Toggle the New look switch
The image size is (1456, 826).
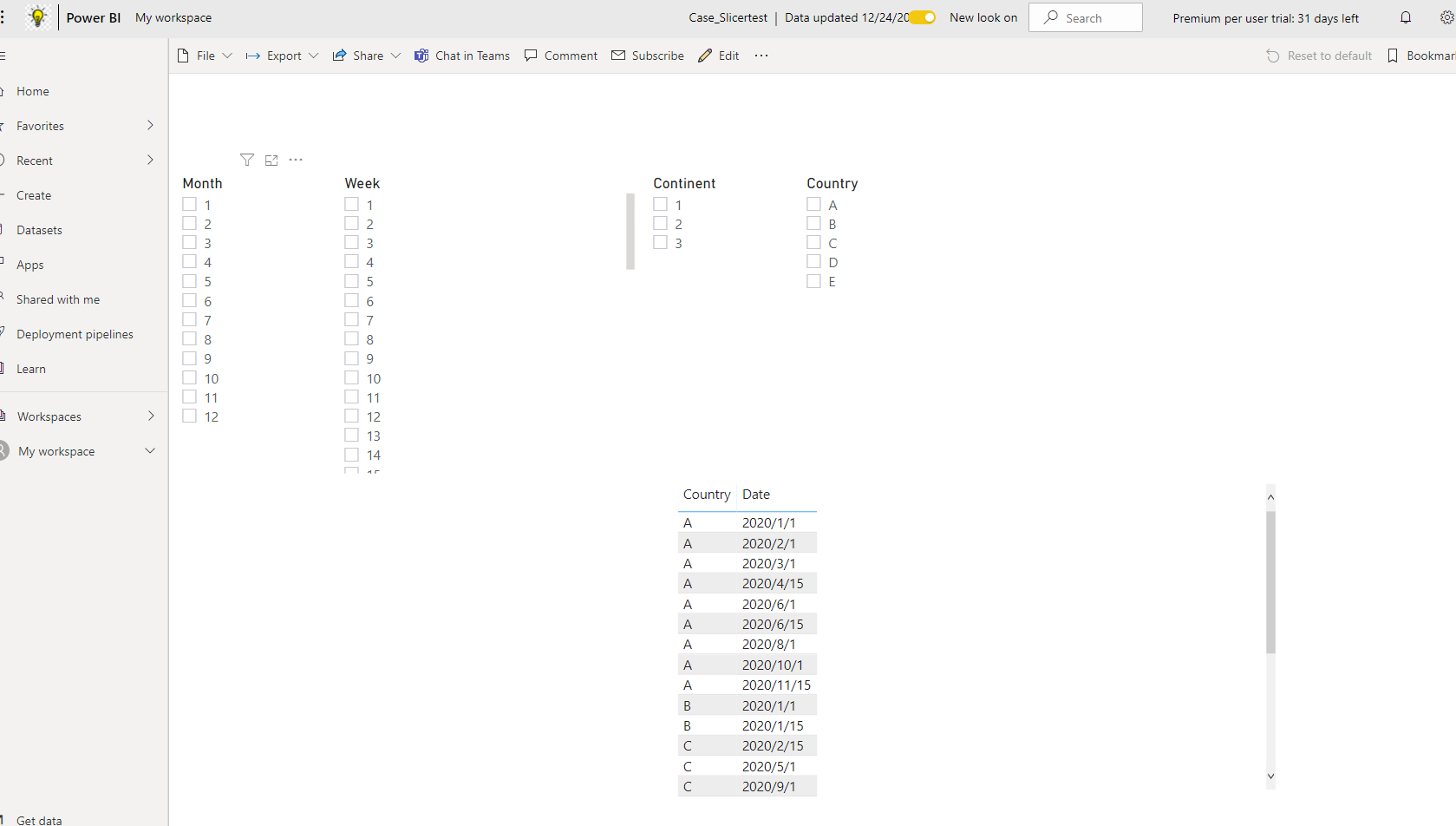924,17
